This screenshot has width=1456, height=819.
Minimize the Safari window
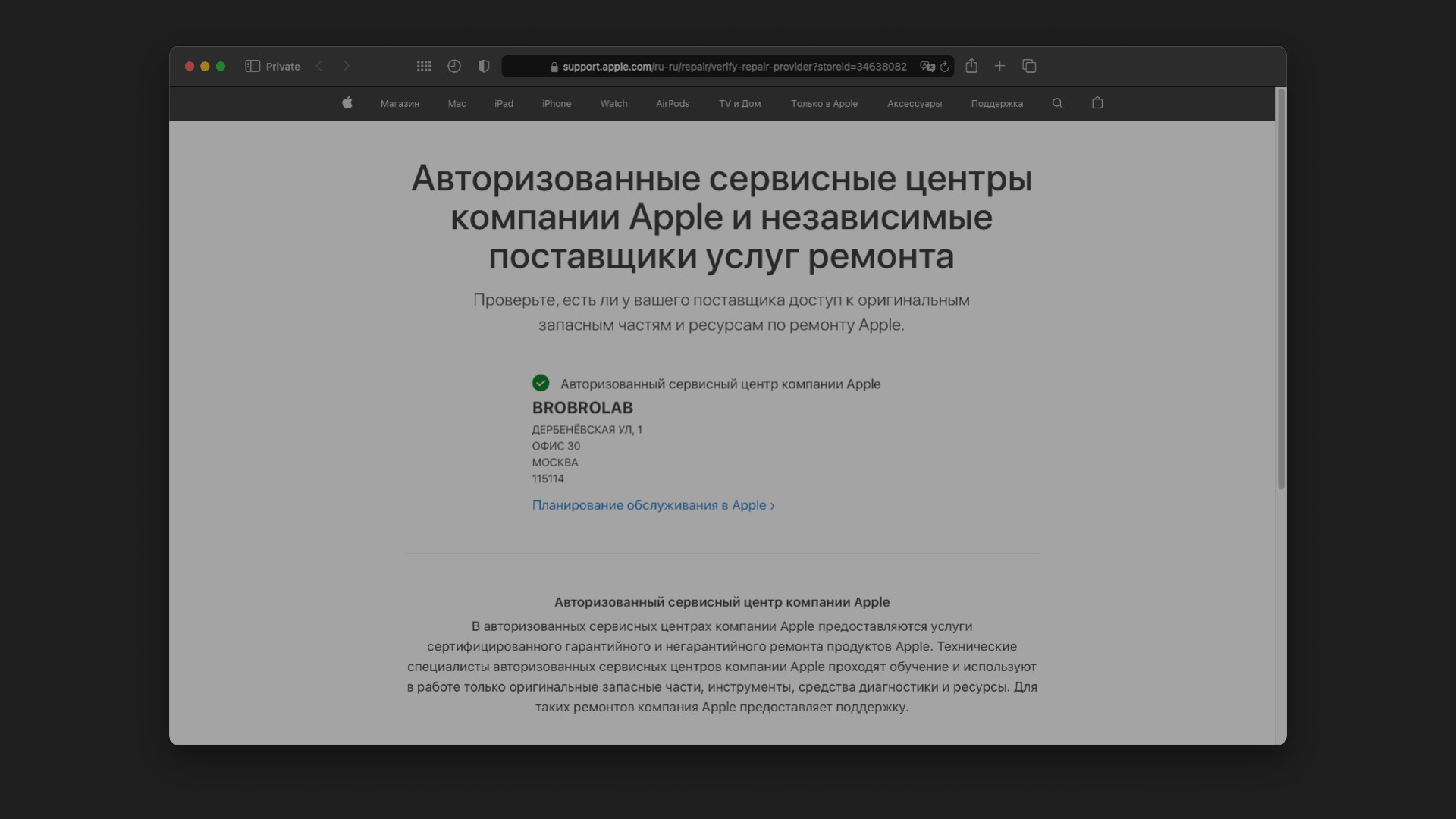pyautogui.click(x=205, y=67)
